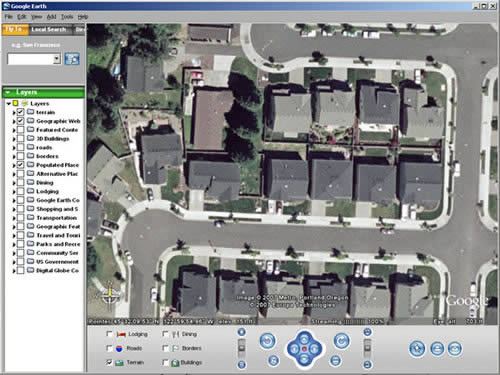Uncheck Terrain in the bottom panel
The width and height of the screenshot is (500, 375).
pyautogui.click(x=109, y=362)
